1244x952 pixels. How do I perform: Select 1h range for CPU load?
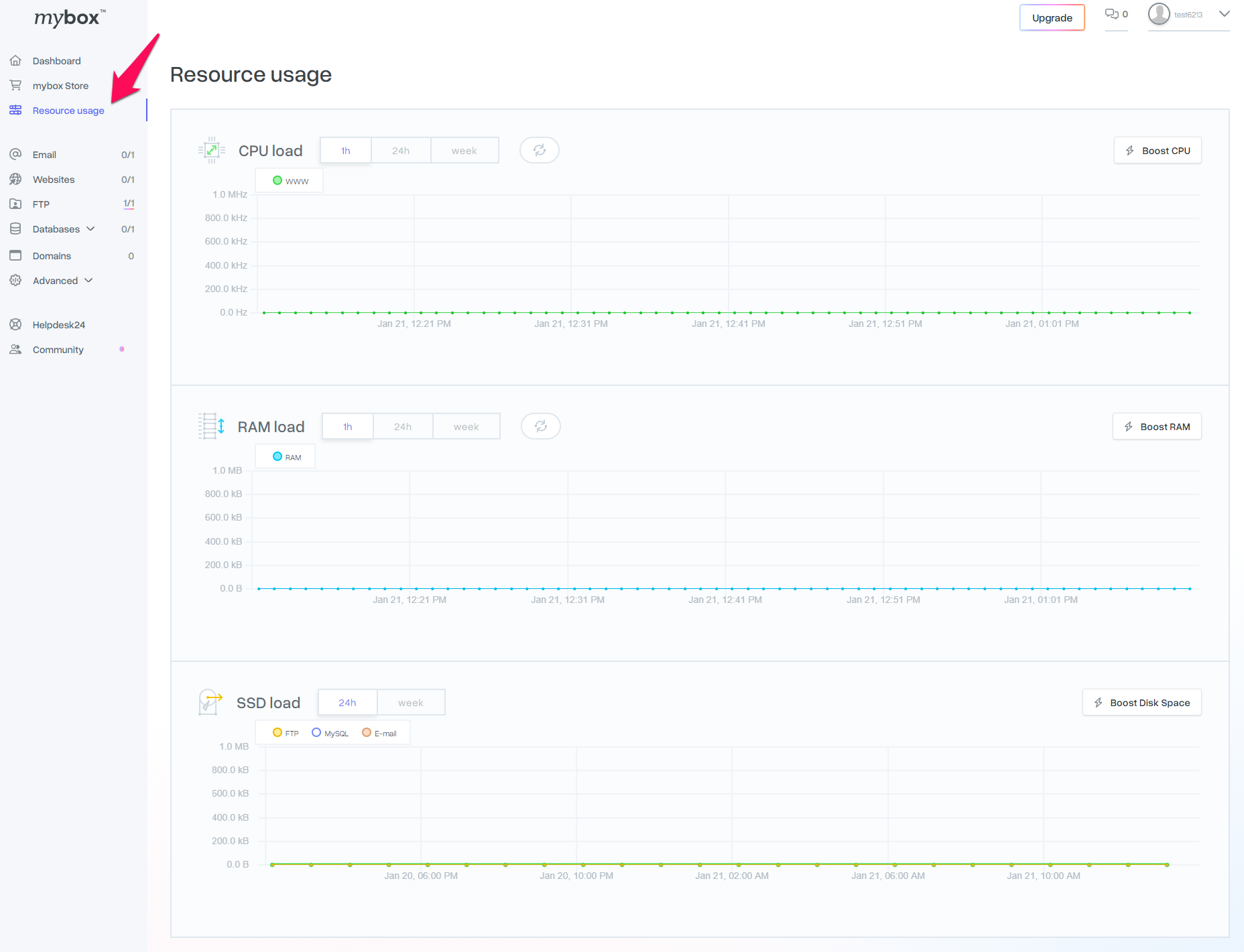(x=346, y=150)
